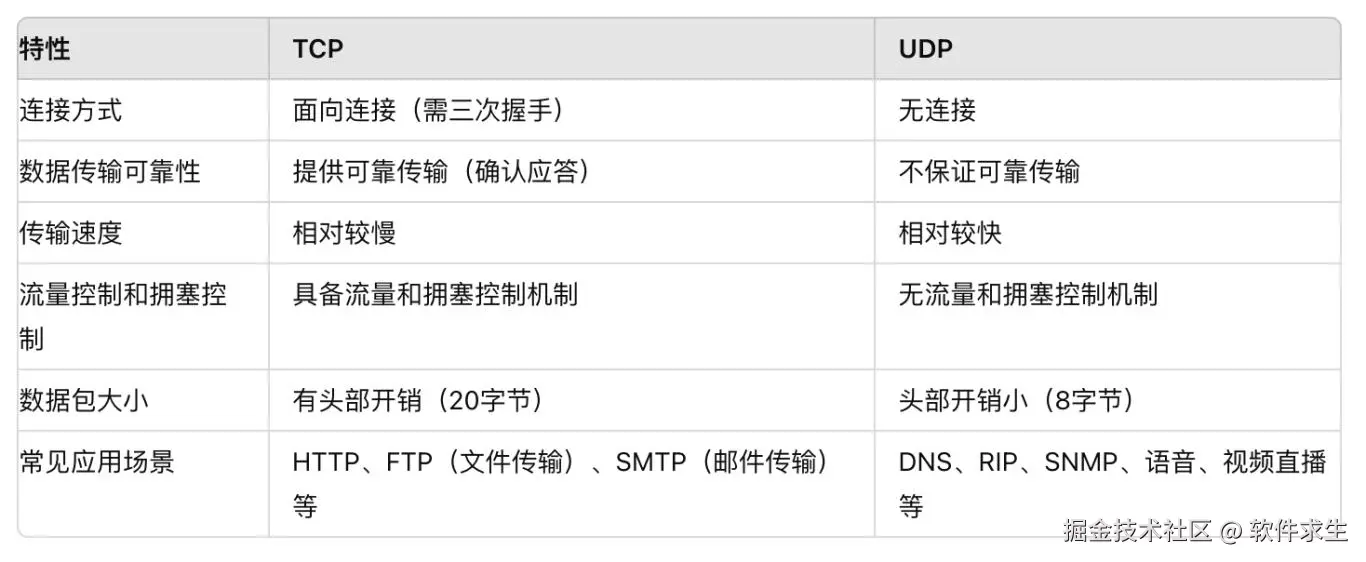Select the 数据传输可靠性 row label
Image resolution: width=1366 pixels, height=562 pixels.
pyautogui.click(x=110, y=171)
